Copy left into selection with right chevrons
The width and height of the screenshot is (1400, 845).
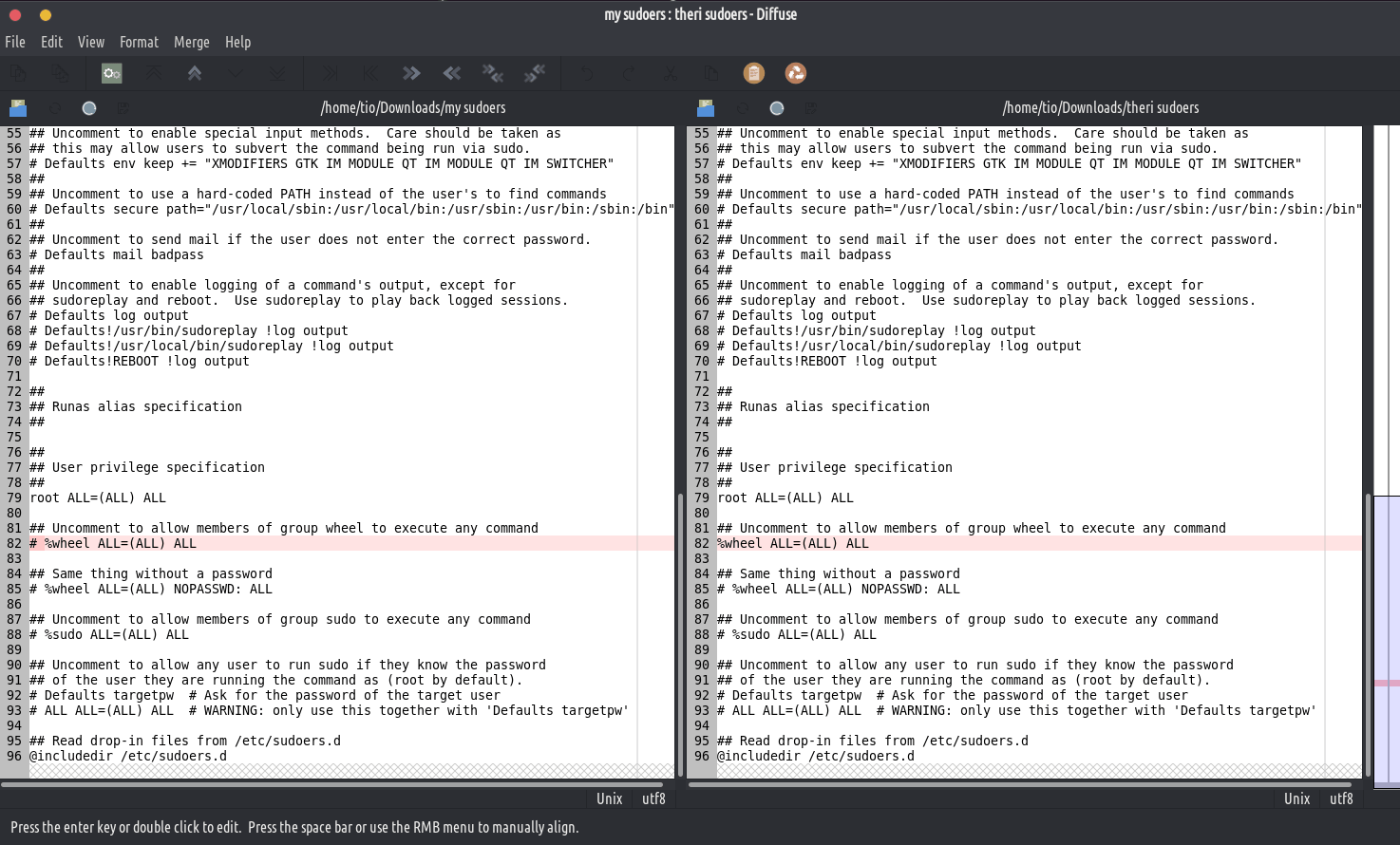410,73
